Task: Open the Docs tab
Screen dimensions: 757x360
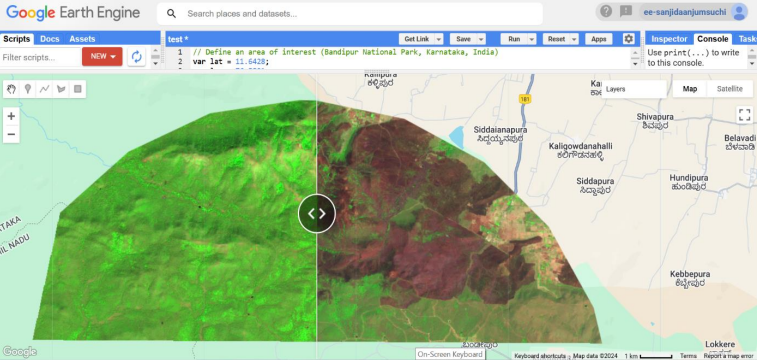Action: pos(49,39)
